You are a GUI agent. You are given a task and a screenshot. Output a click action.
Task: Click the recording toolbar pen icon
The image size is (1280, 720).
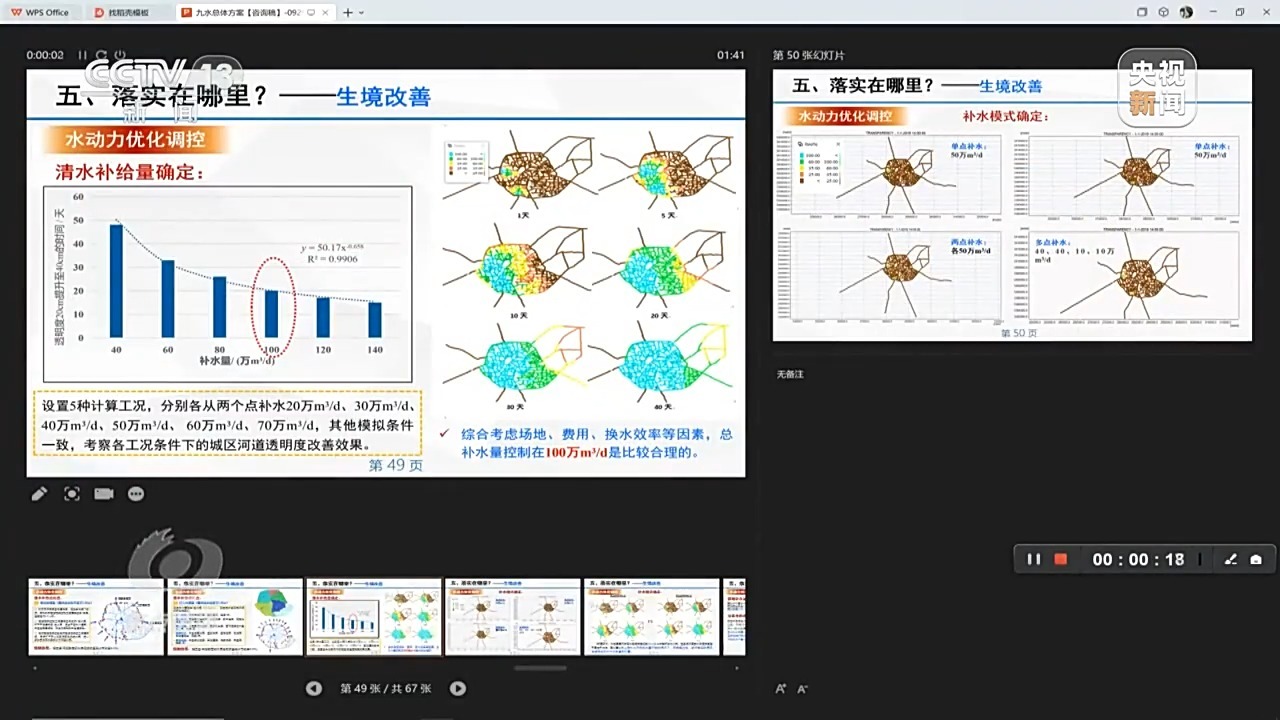tap(1231, 560)
